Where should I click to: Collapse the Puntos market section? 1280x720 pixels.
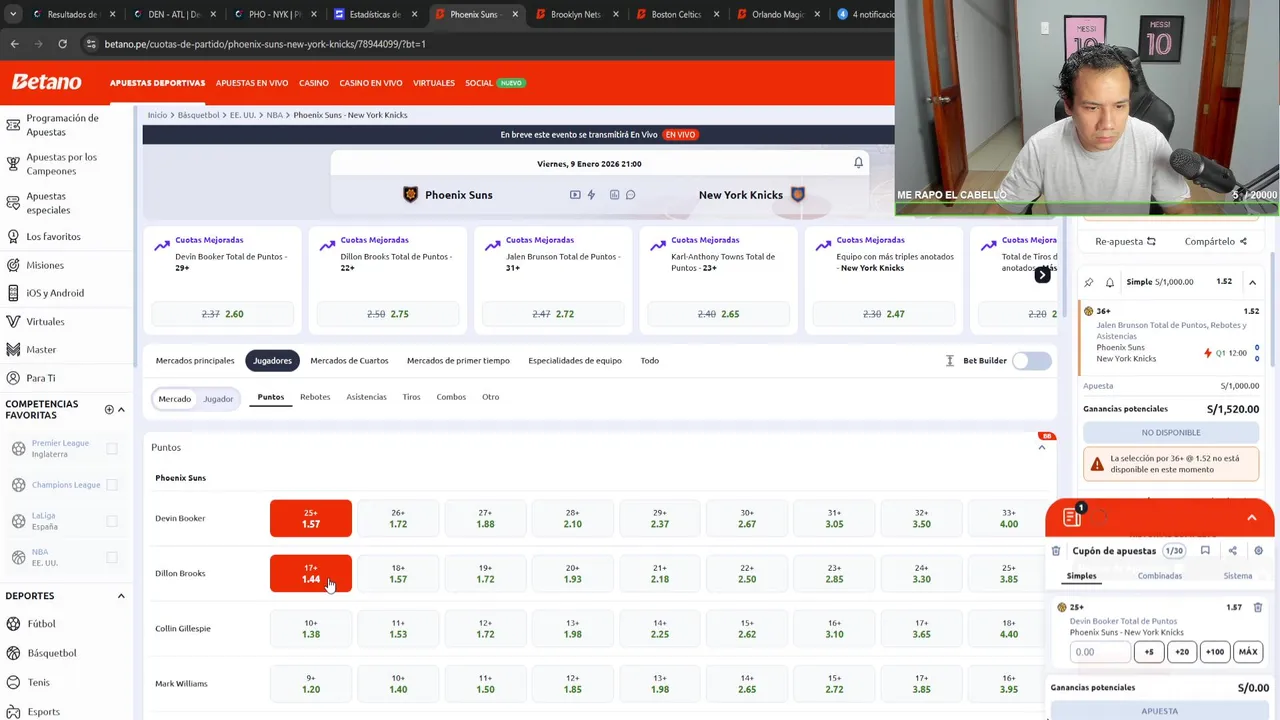[x=1041, y=447]
